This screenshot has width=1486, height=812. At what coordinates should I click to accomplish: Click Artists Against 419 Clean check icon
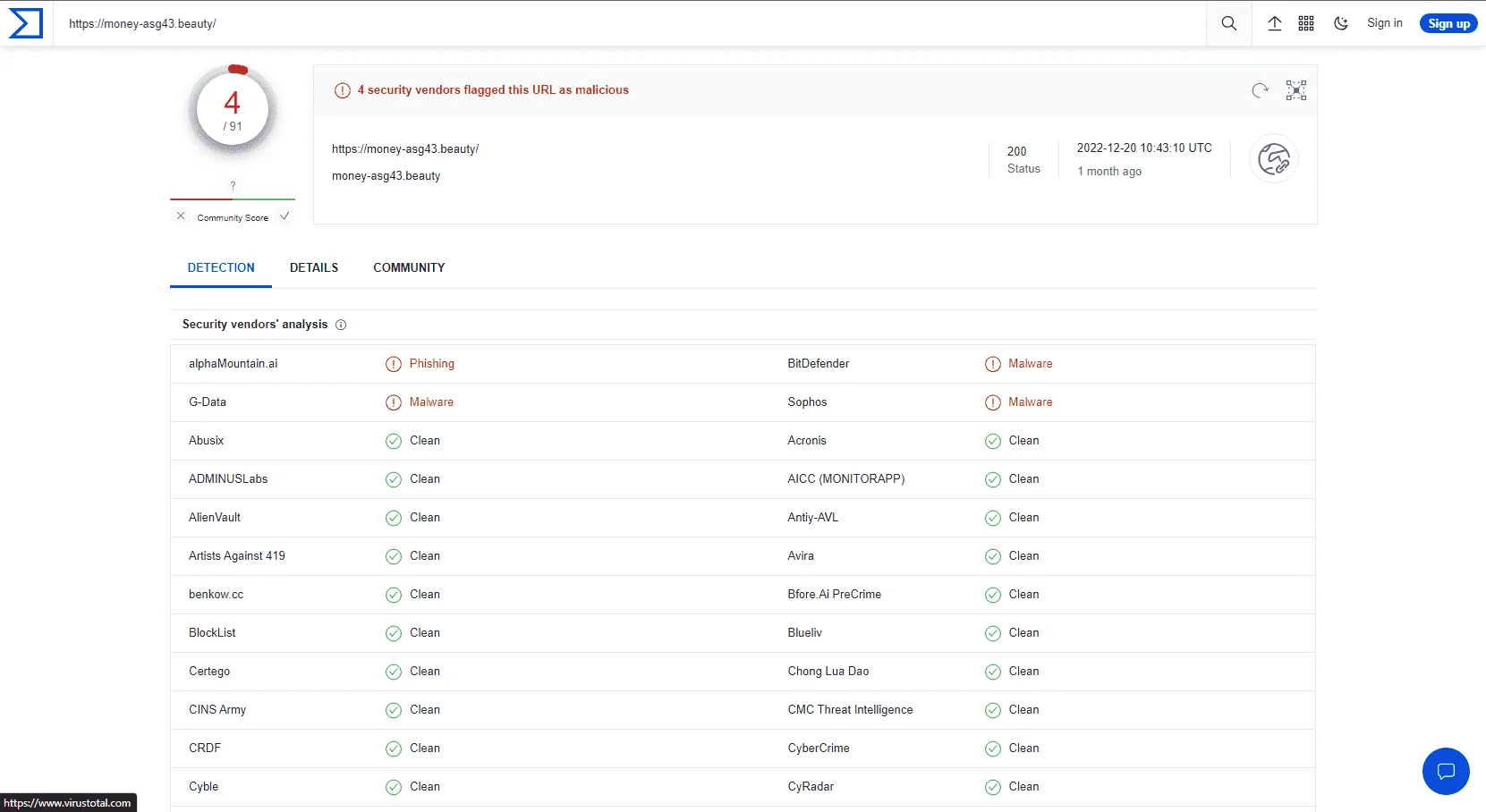[x=394, y=556]
